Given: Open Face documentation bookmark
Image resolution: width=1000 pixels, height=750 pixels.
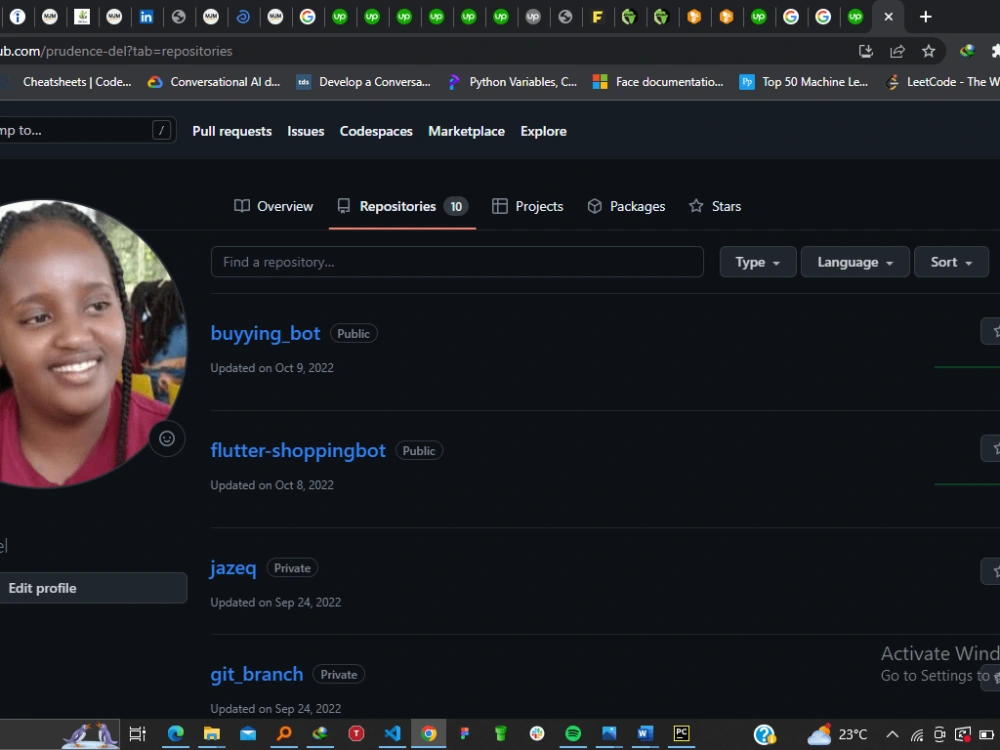Looking at the screenshot, I should coord(658,82).
